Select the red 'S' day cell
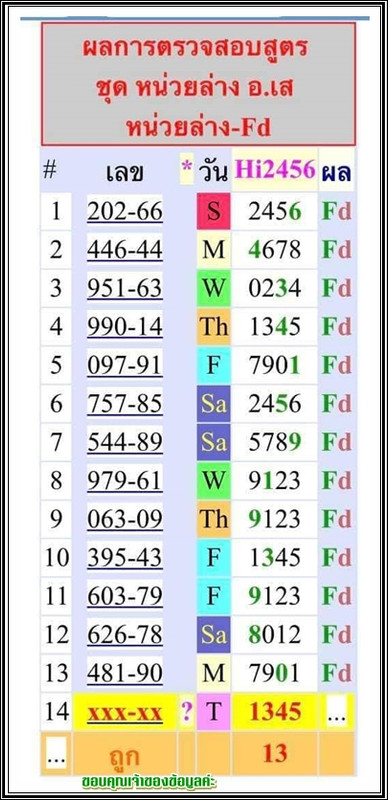Viewport: 388px width, 800px height. point(213,211)
